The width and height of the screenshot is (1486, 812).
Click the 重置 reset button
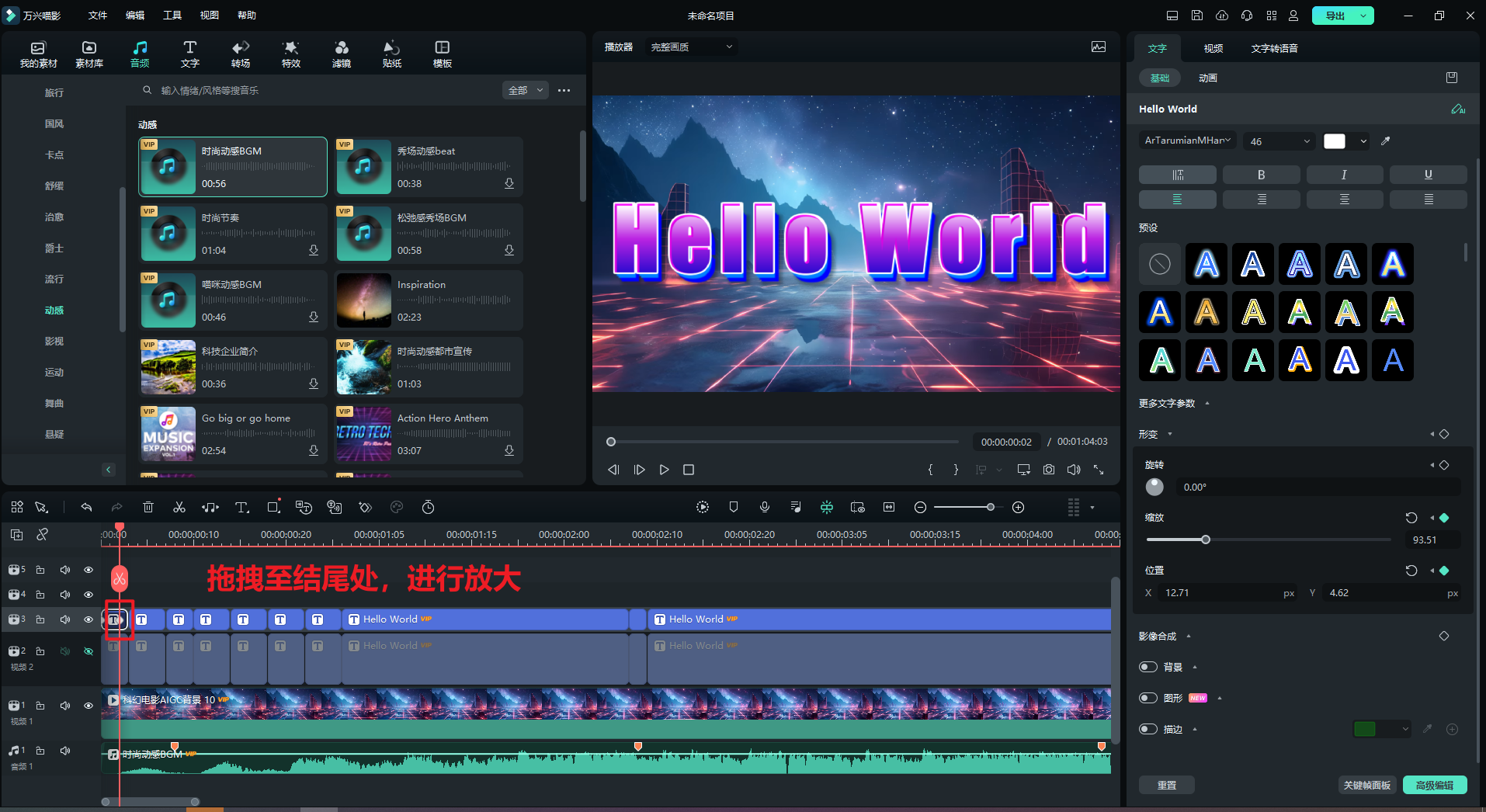pyautogui.click(x=1166, y=785)
